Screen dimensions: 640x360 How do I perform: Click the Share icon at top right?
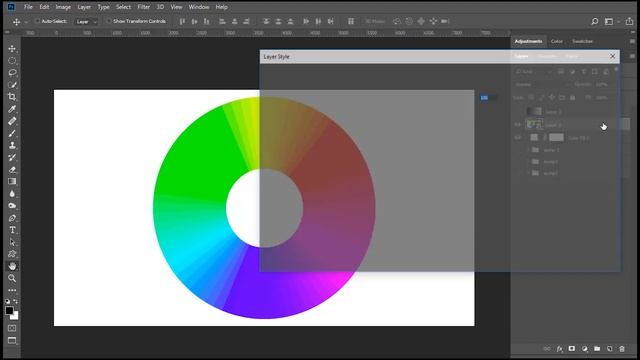pyautogui.click(x=629, y=21)
